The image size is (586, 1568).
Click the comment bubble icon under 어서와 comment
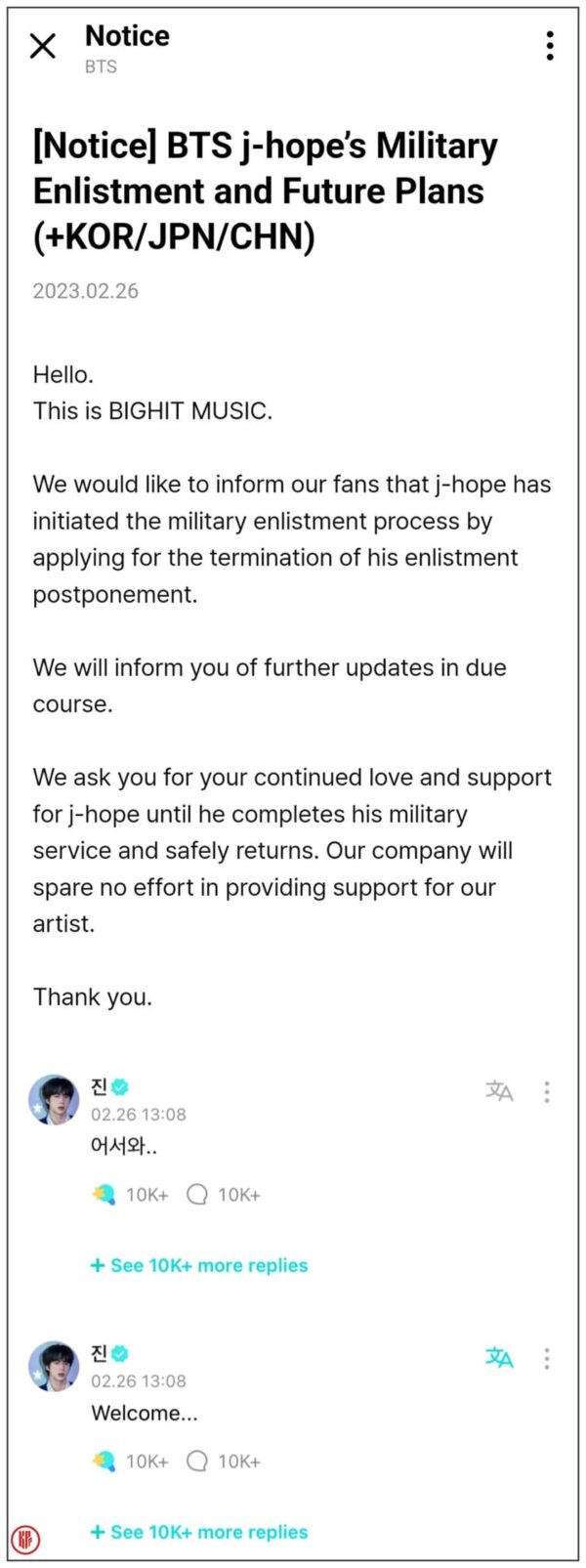click(198, 1194)
